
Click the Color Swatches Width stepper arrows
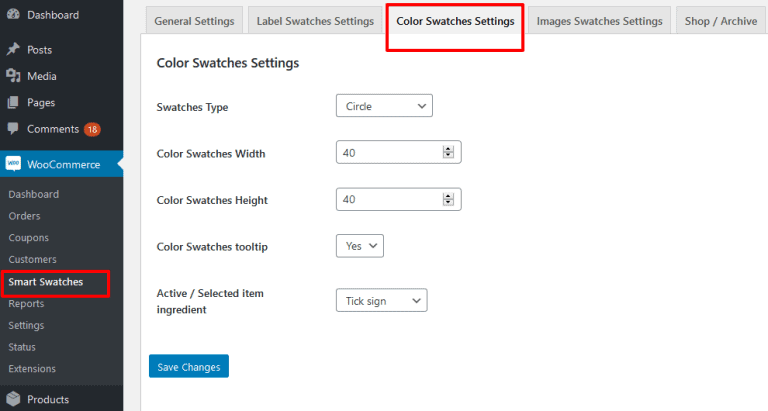click(x=448, y=152)
